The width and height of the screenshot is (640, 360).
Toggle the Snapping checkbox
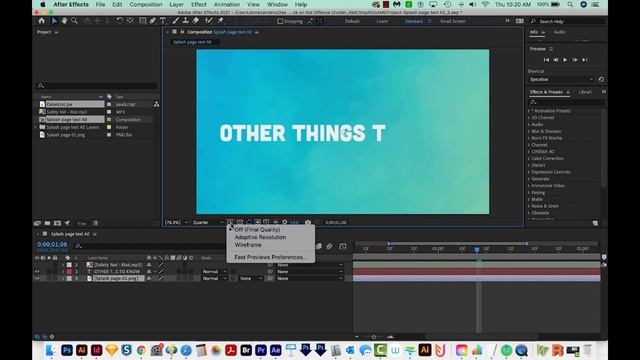[x=280, y=21]
